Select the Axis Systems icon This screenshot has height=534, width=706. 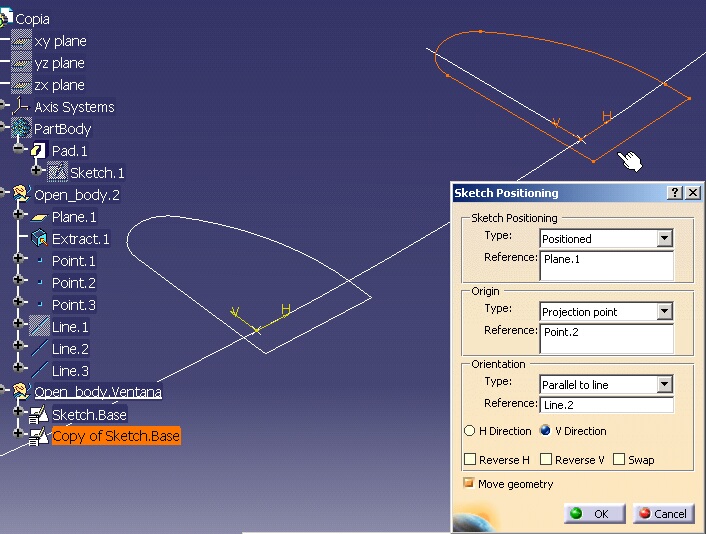coord(21,107)
